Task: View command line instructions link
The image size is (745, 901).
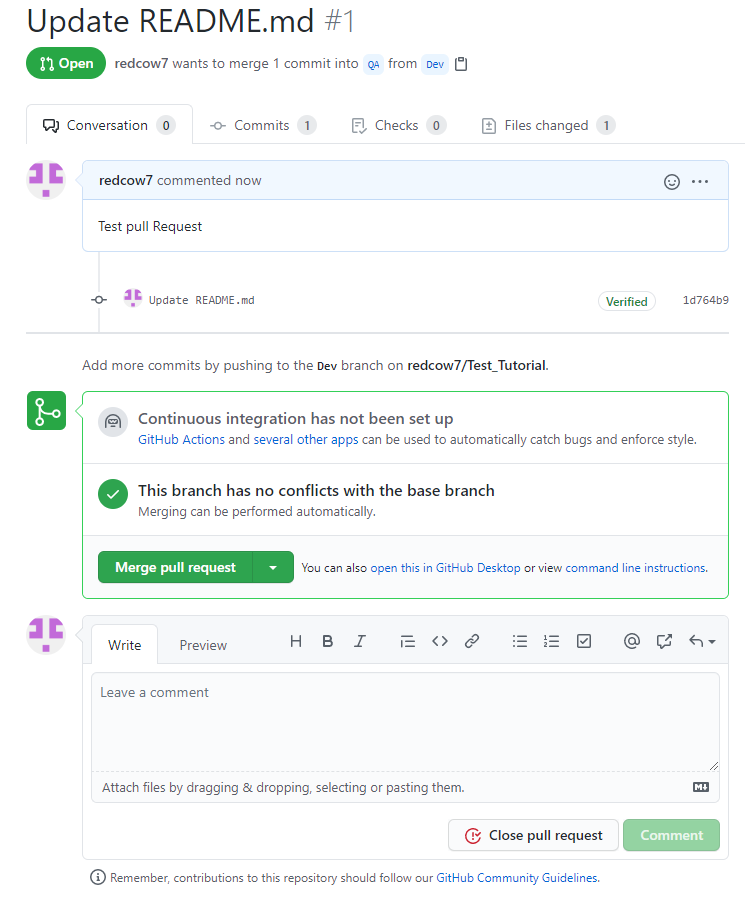Action: pyautogui.click(x=635, y=568)
